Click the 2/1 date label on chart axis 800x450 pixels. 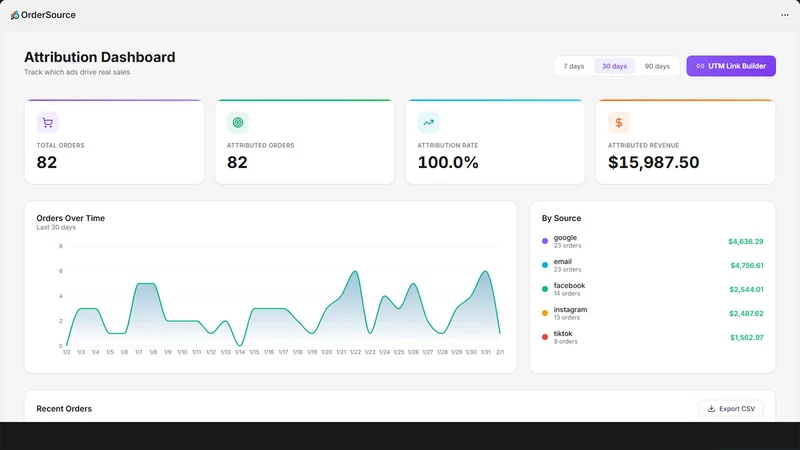click(500, 352)
